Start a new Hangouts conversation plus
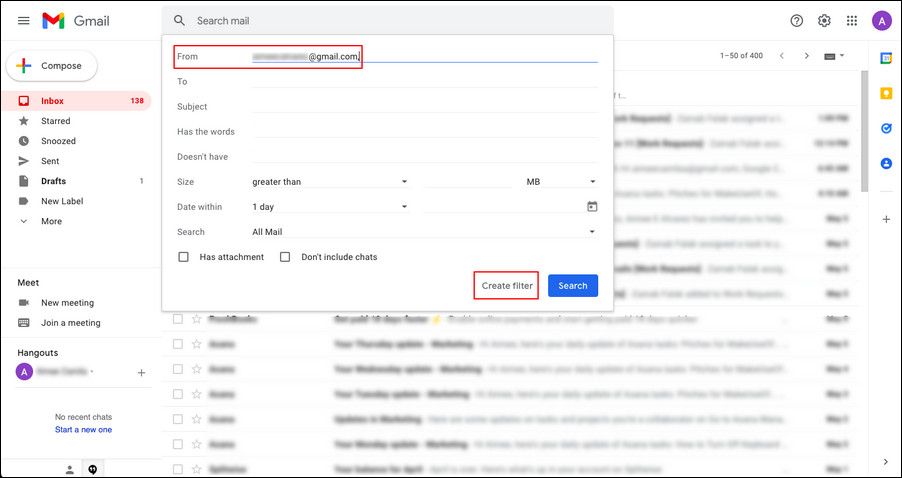The width and height of the screenshot is (902, 478). (141, 373)
